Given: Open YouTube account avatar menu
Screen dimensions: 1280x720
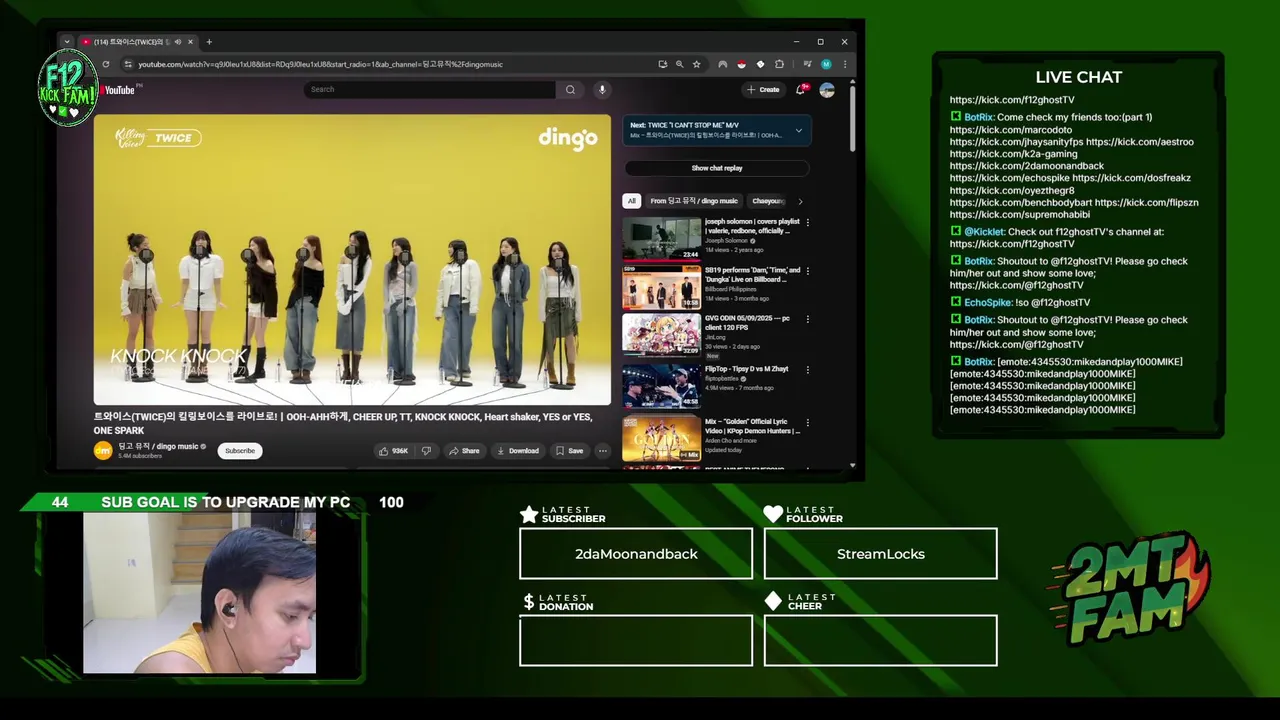Looking at the screenshot, I should pyautogui.click(x=827, y=89).
